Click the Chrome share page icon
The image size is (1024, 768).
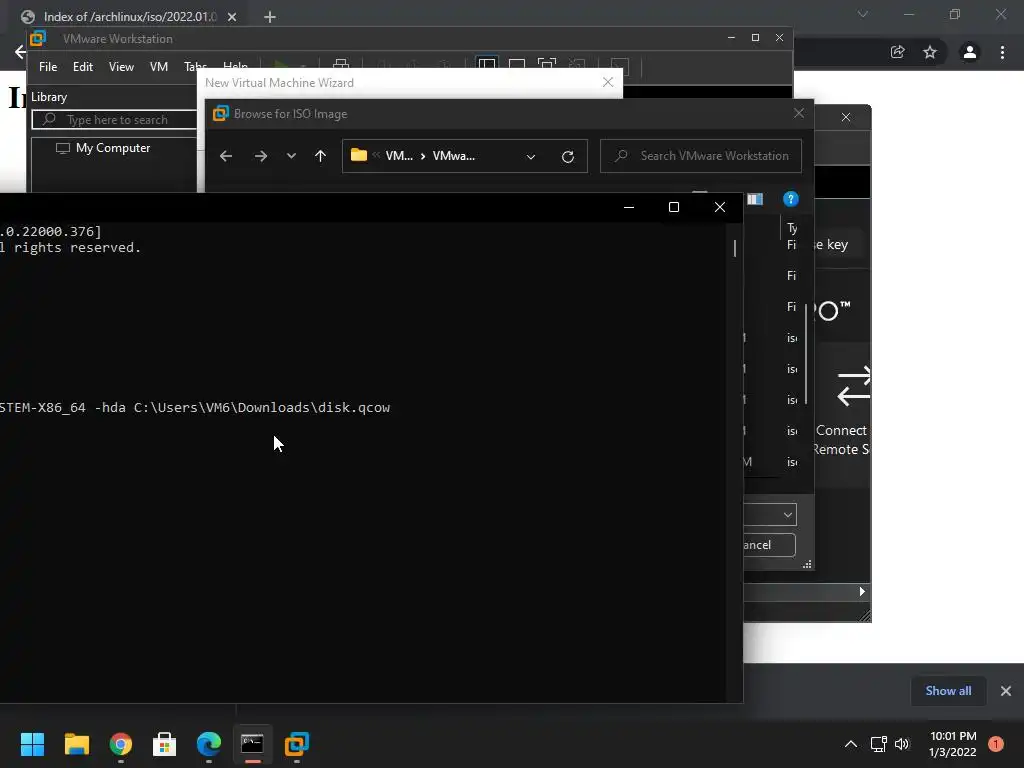pyautogui.click(x=897, y=52)
